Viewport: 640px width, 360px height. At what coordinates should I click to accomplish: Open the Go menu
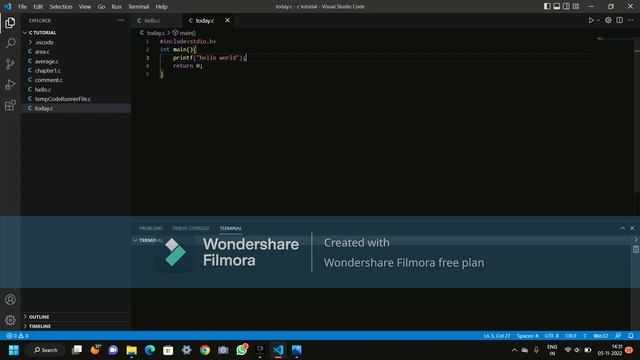(101, 7)
